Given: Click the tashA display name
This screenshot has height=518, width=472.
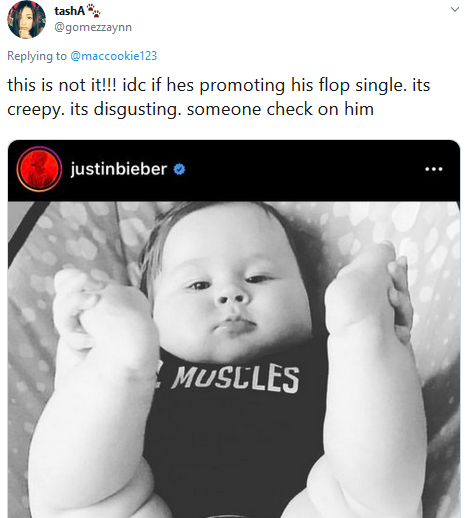Looking at the screenshot, I should tap(69, 11).
